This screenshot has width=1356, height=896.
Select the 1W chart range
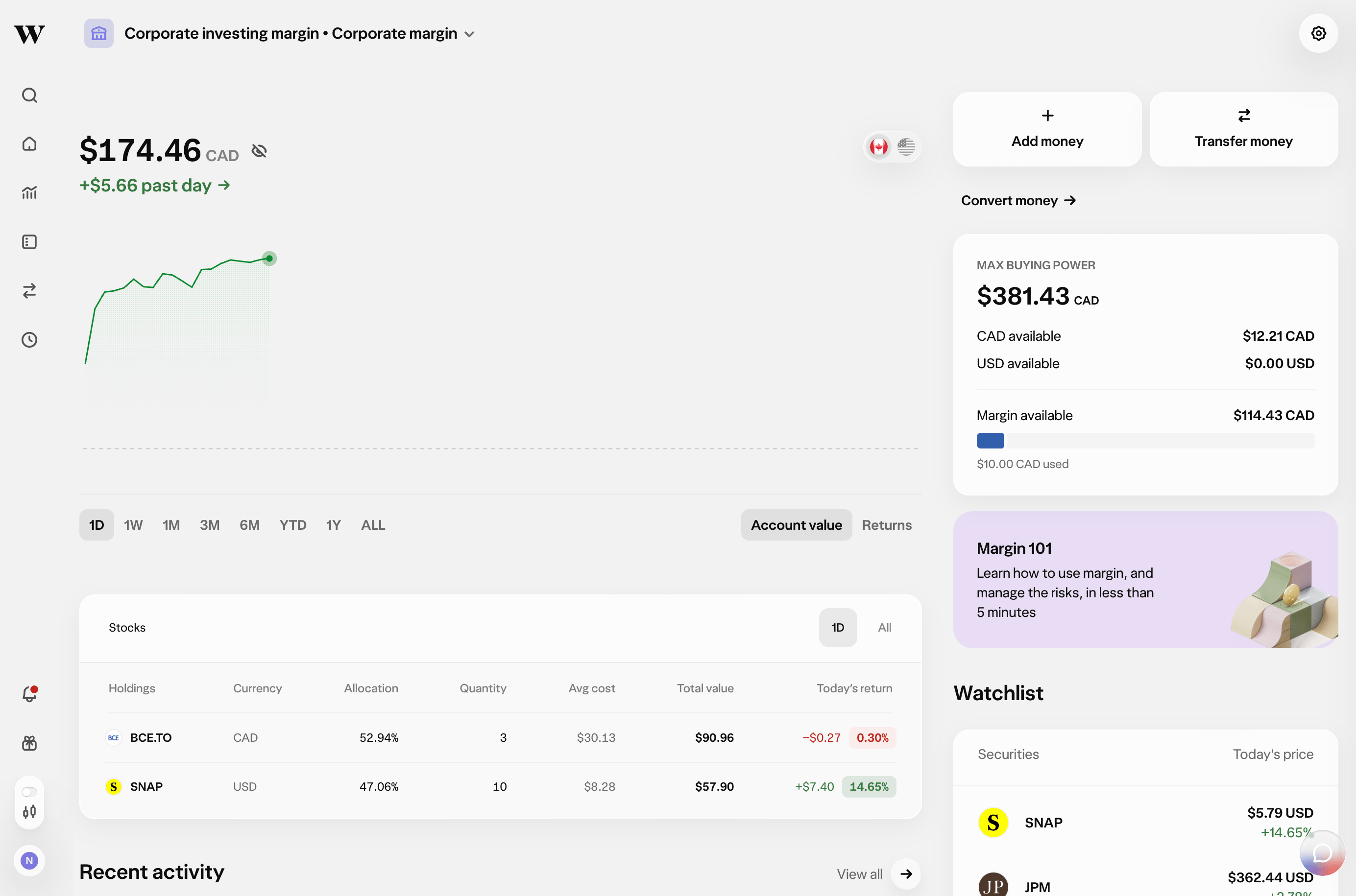133,524
